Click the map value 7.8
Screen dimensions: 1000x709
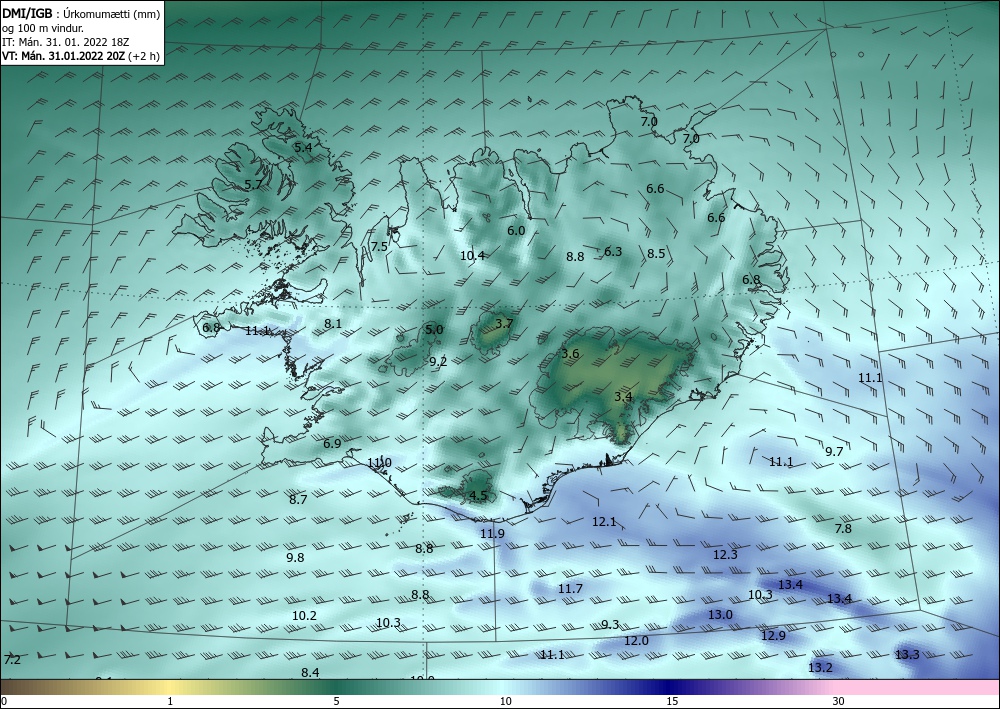843,529
